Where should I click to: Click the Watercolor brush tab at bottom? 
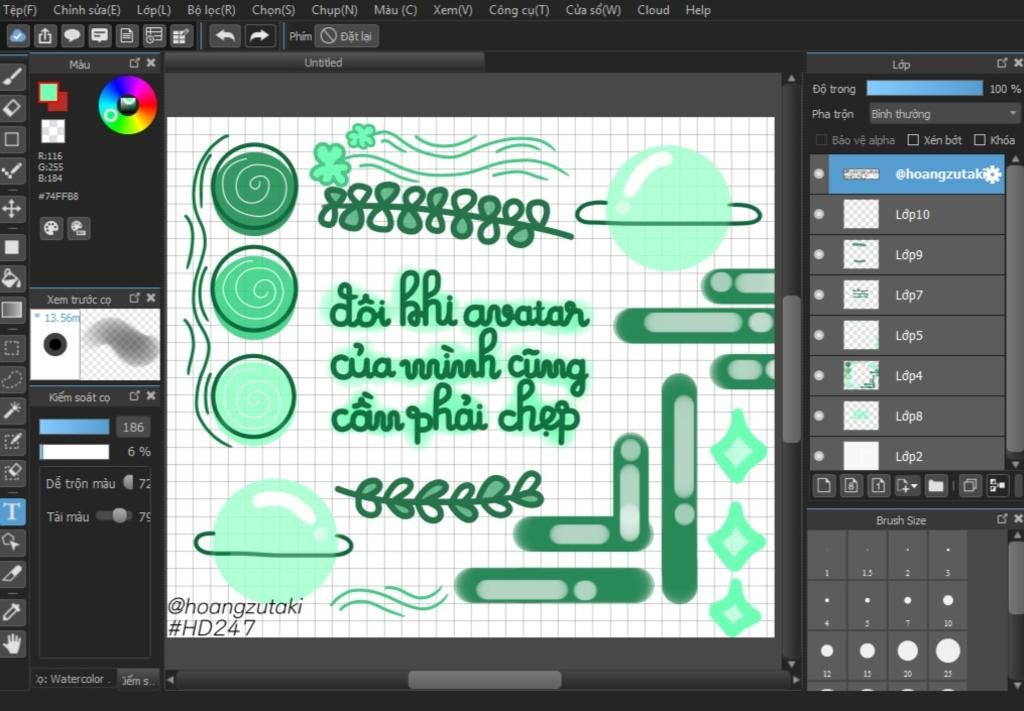pos(74,679)
